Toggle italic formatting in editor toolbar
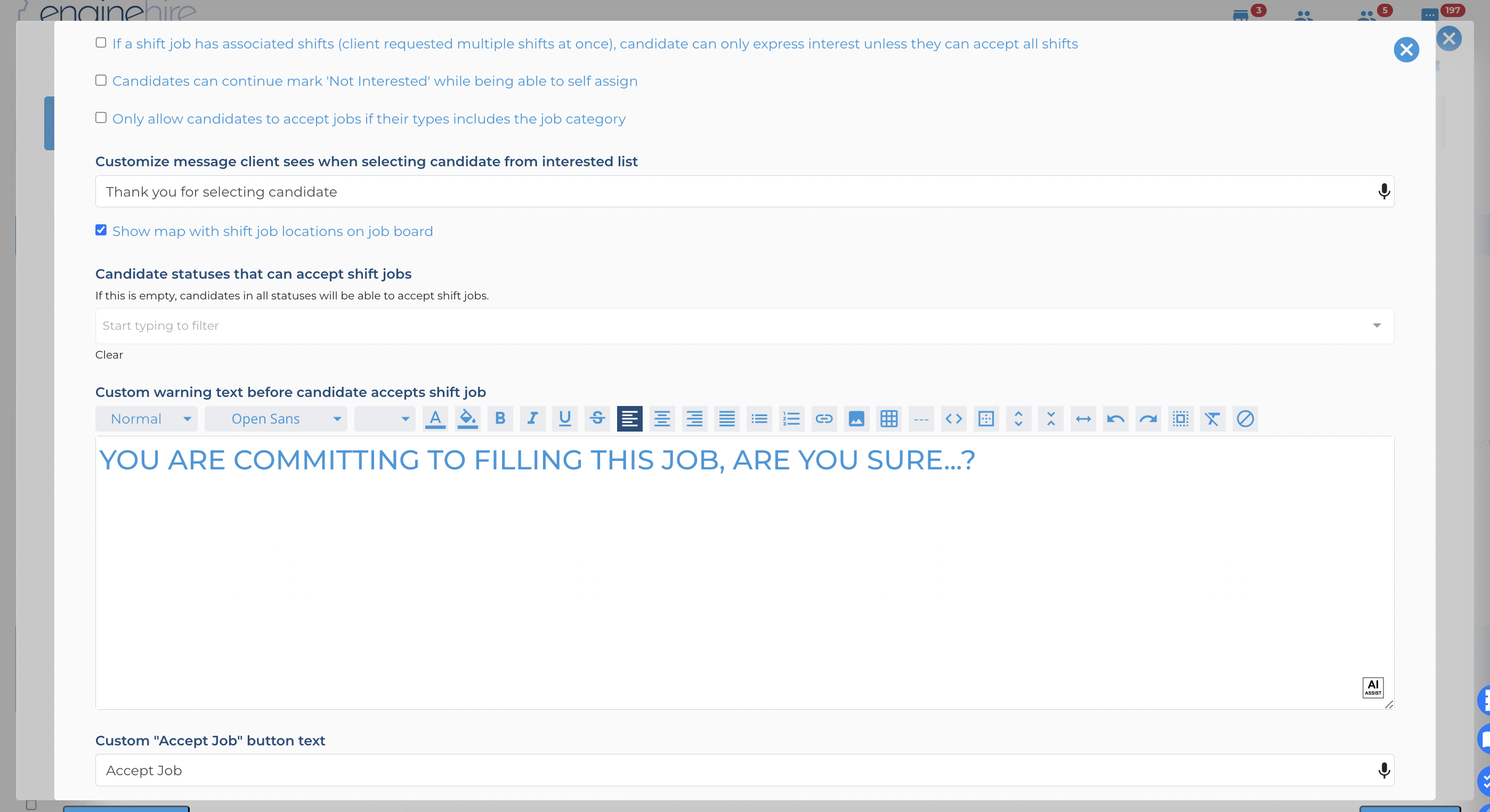Screen dimensions: 1490x812 [532, 418]
